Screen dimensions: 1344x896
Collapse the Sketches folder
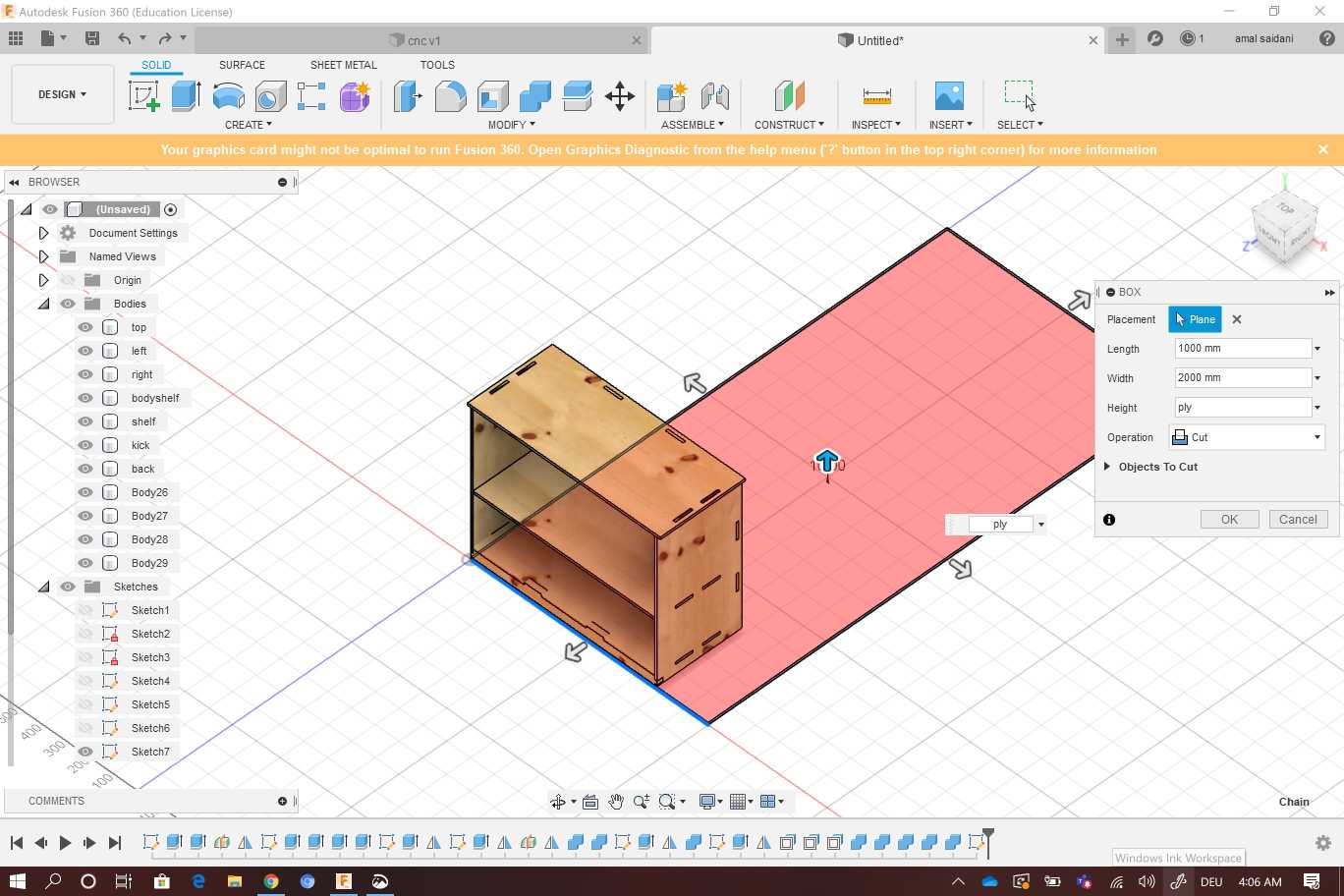43,587
